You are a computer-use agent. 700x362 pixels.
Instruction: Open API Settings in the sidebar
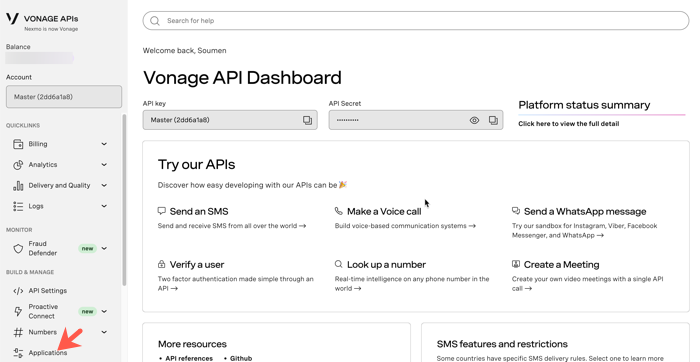click(x=48, y=291)
